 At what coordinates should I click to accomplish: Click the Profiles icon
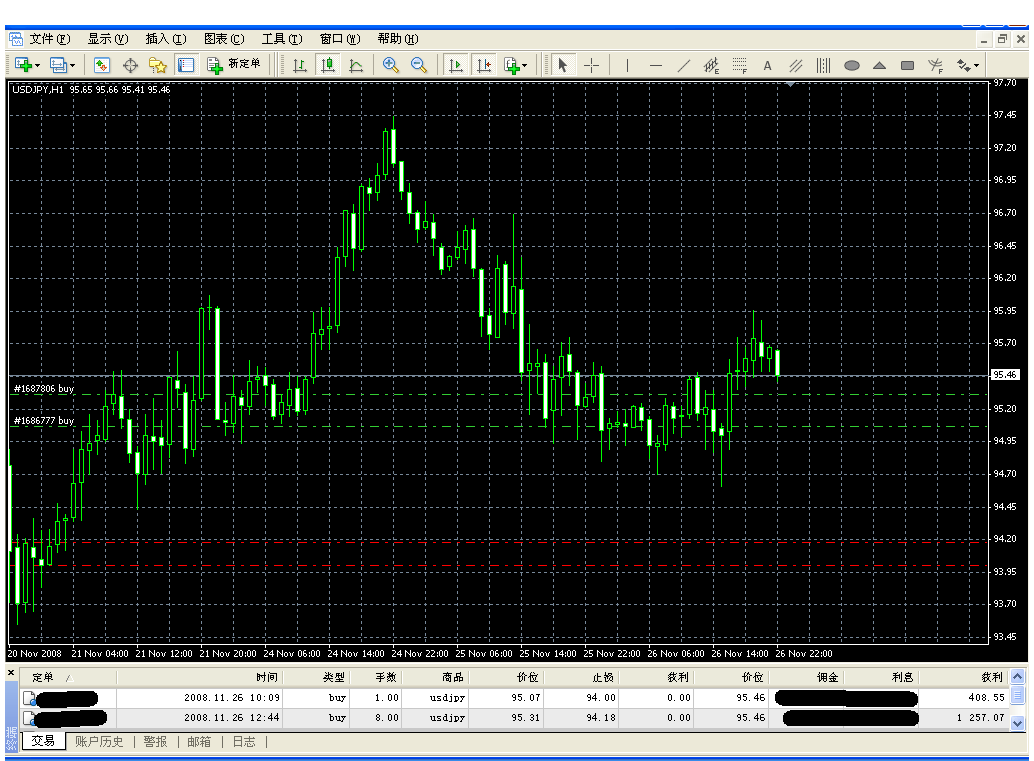(58, 65)
